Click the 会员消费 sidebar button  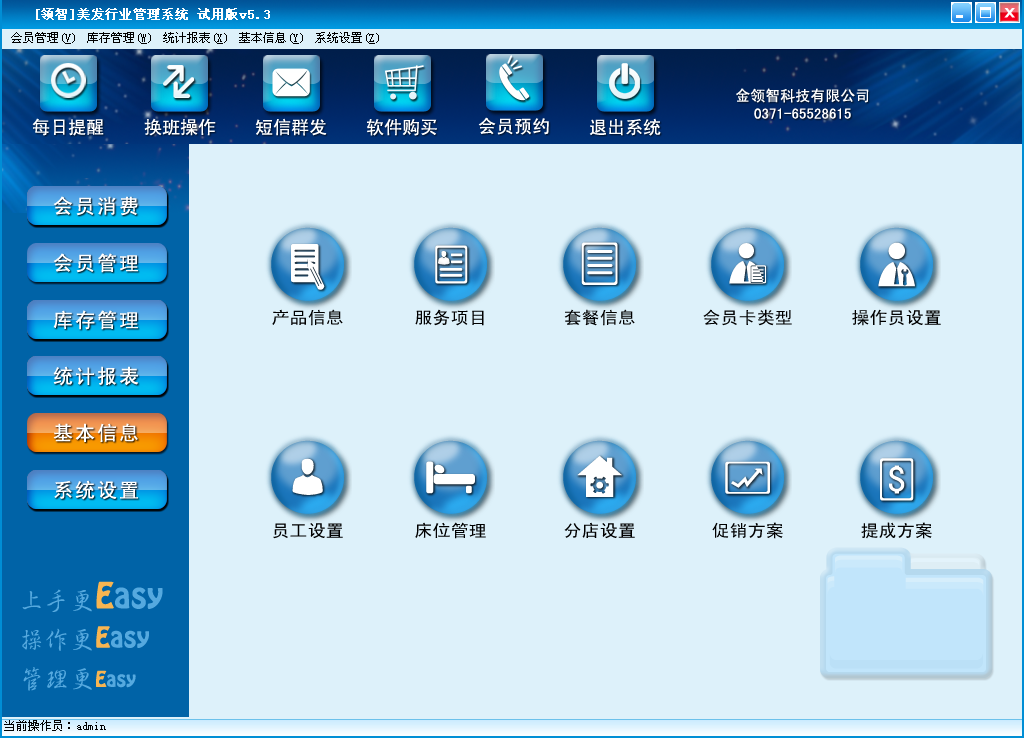97,207
